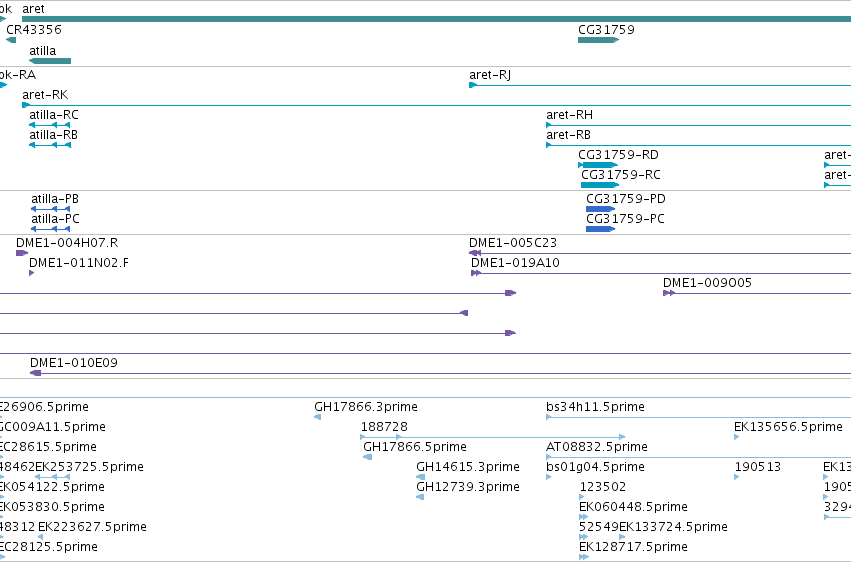Click the AT08832.5prime EST label
Viewport: 851px width, 562px height.
coord(596,447)
